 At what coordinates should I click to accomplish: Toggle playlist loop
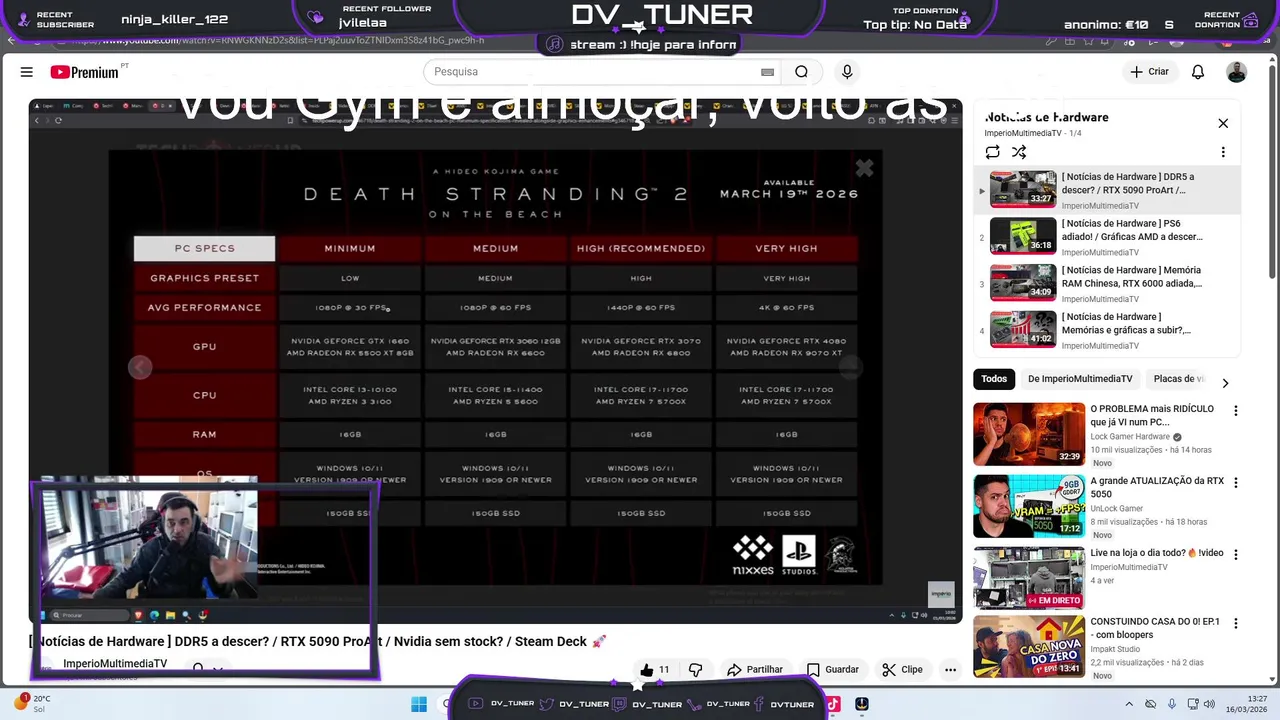point(992,152)
